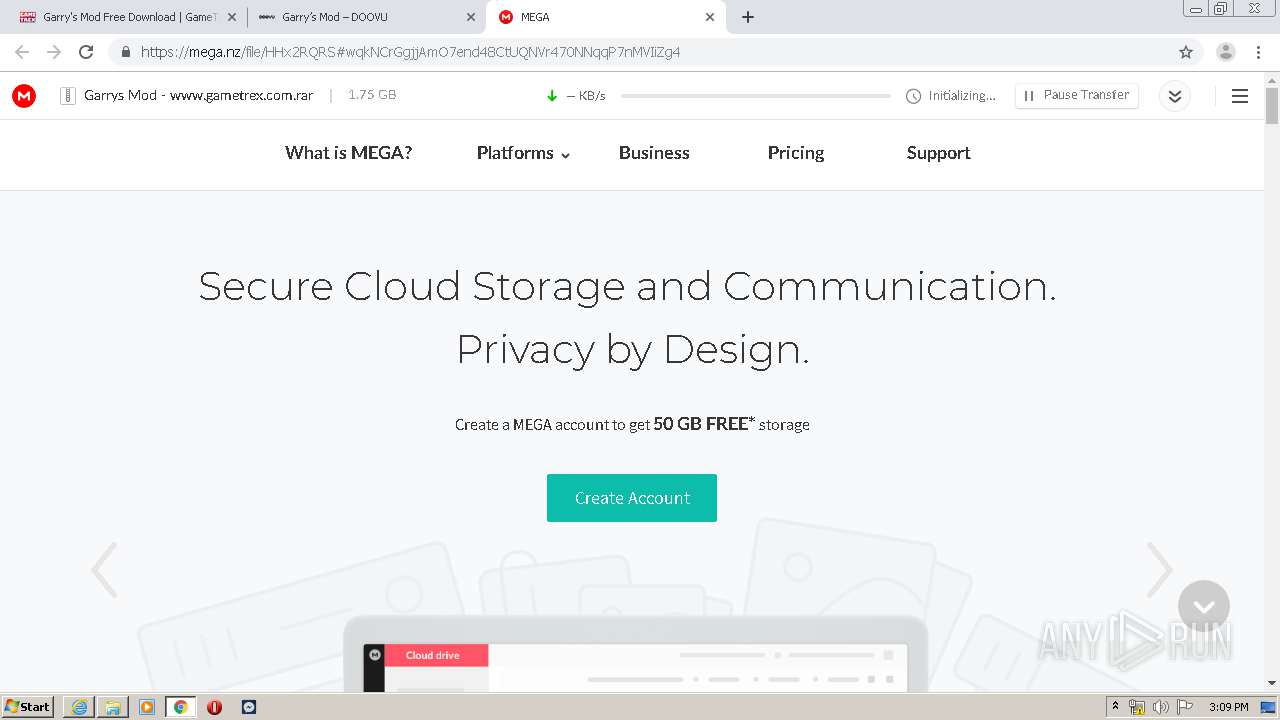Open a new browser tab
The height and width of the screenshot is (720, 1280).
(748, 17)
